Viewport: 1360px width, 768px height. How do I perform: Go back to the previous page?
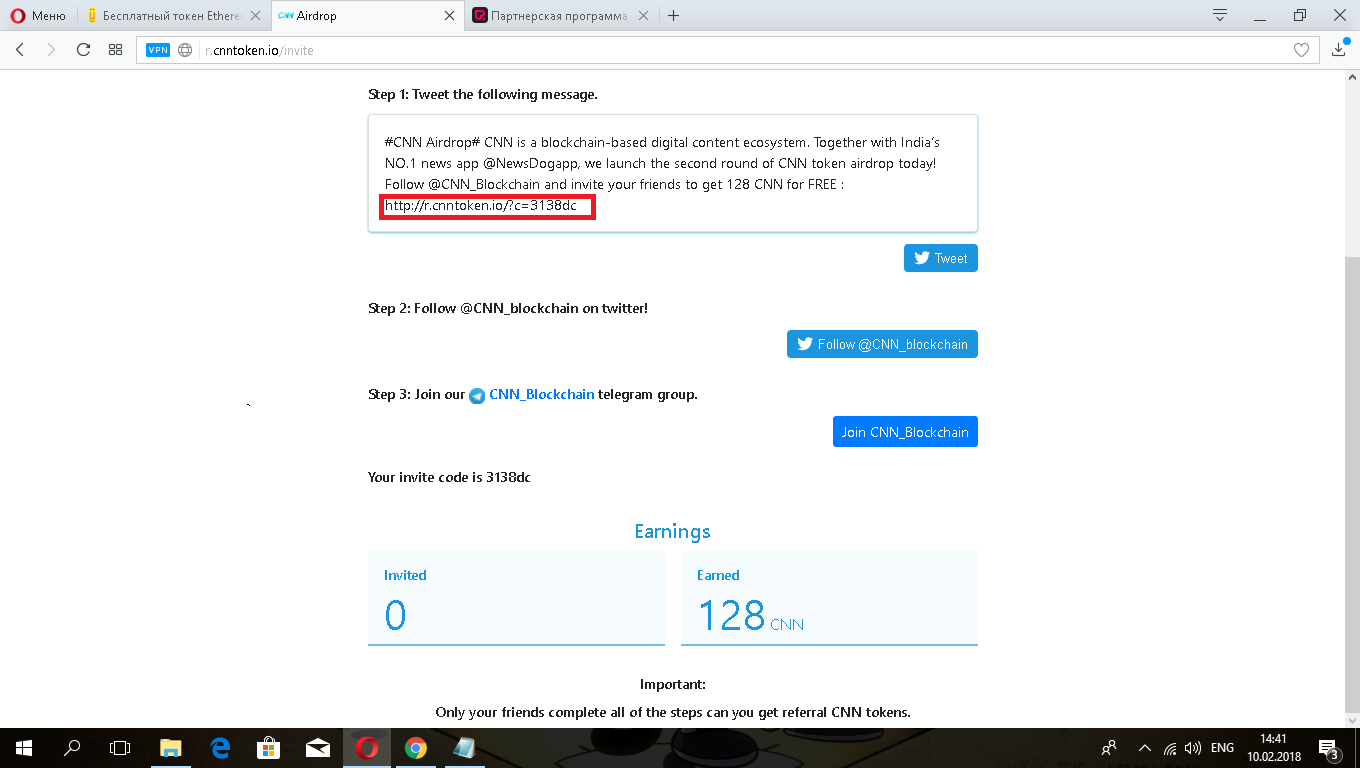[x=20, y=50]
